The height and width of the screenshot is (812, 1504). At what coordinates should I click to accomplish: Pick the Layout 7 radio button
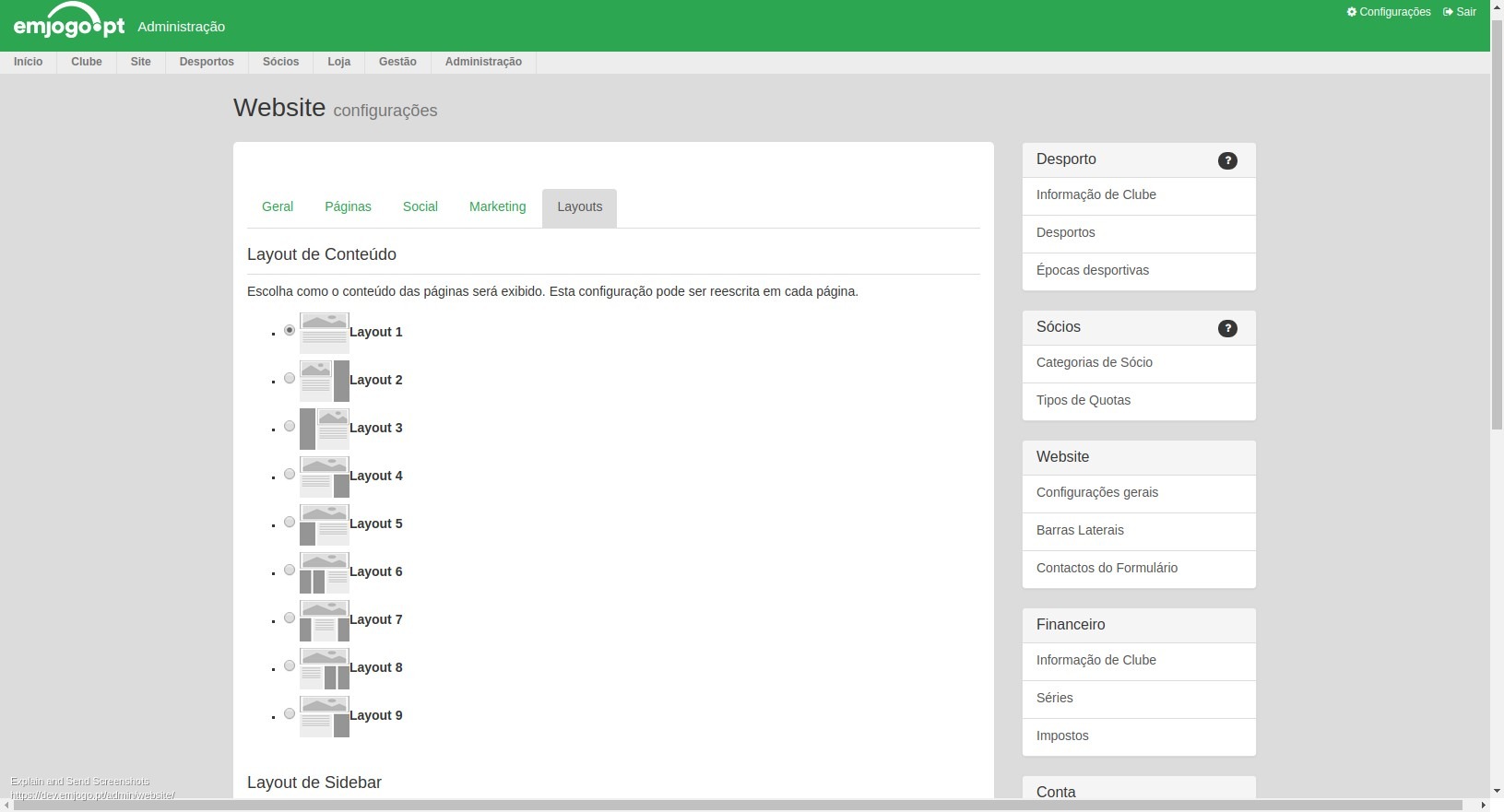pyautogui.click(x=290, y=618)
